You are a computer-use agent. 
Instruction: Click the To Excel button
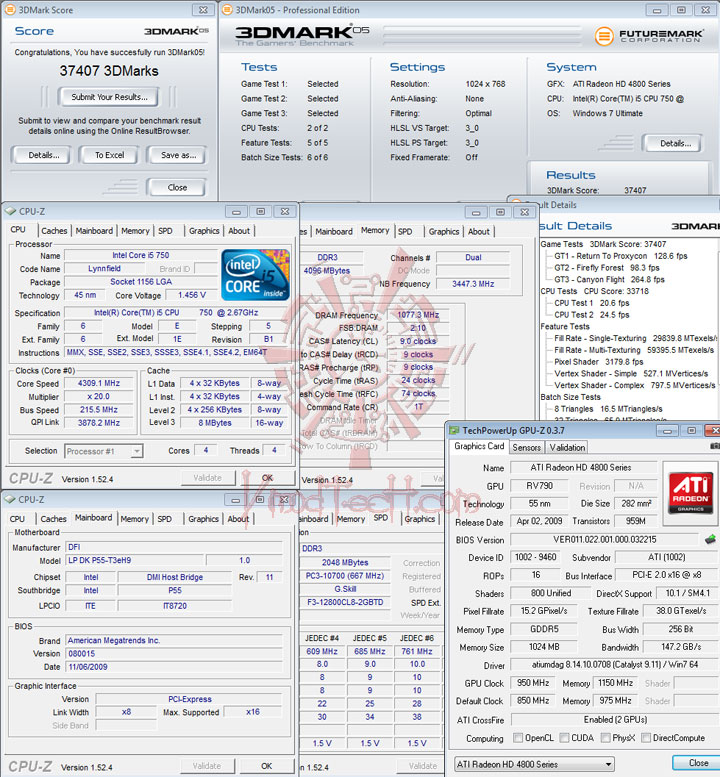pos(110,155)
